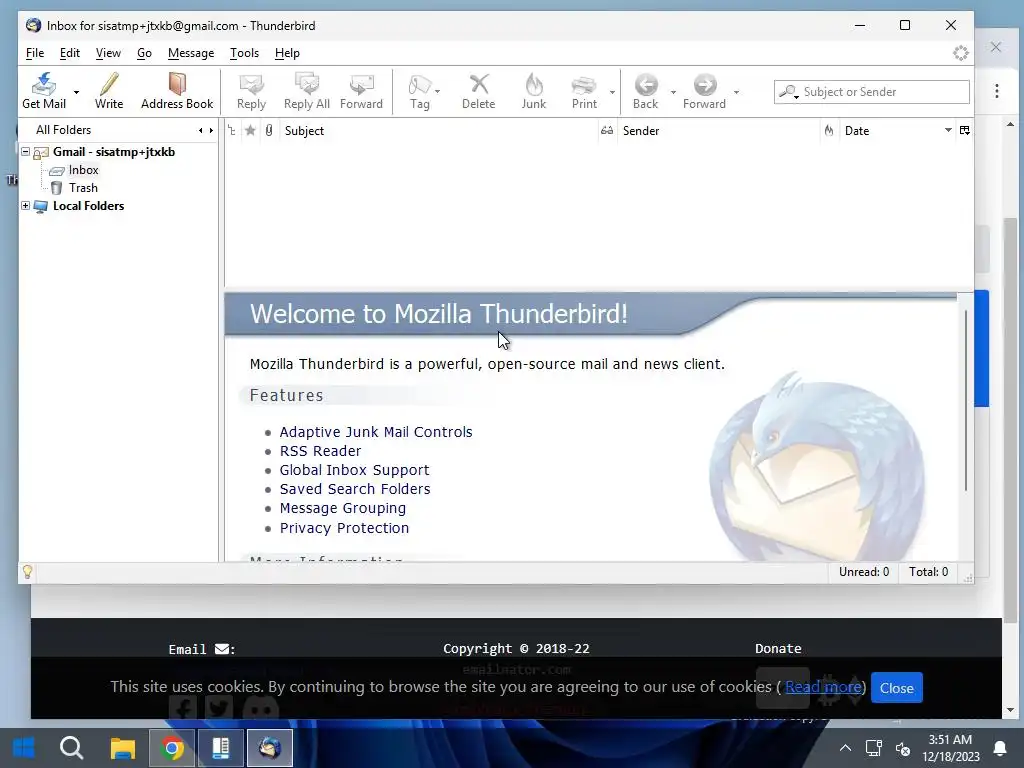Click the Reply toolbar button
1024x768 pixels.
click(x=251, y=91)
